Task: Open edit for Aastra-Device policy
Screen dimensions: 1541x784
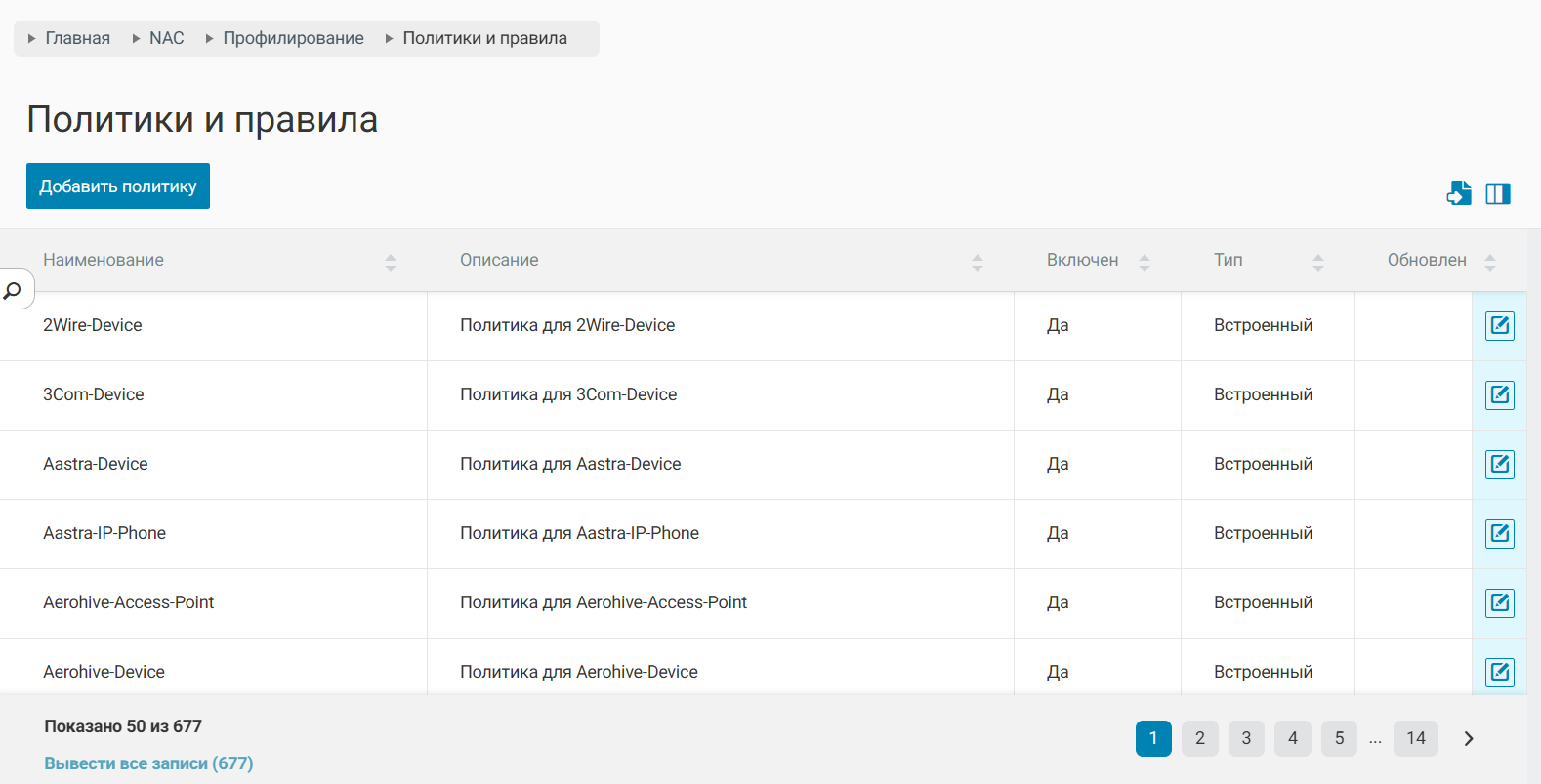Action: [x=1499, y=464]
